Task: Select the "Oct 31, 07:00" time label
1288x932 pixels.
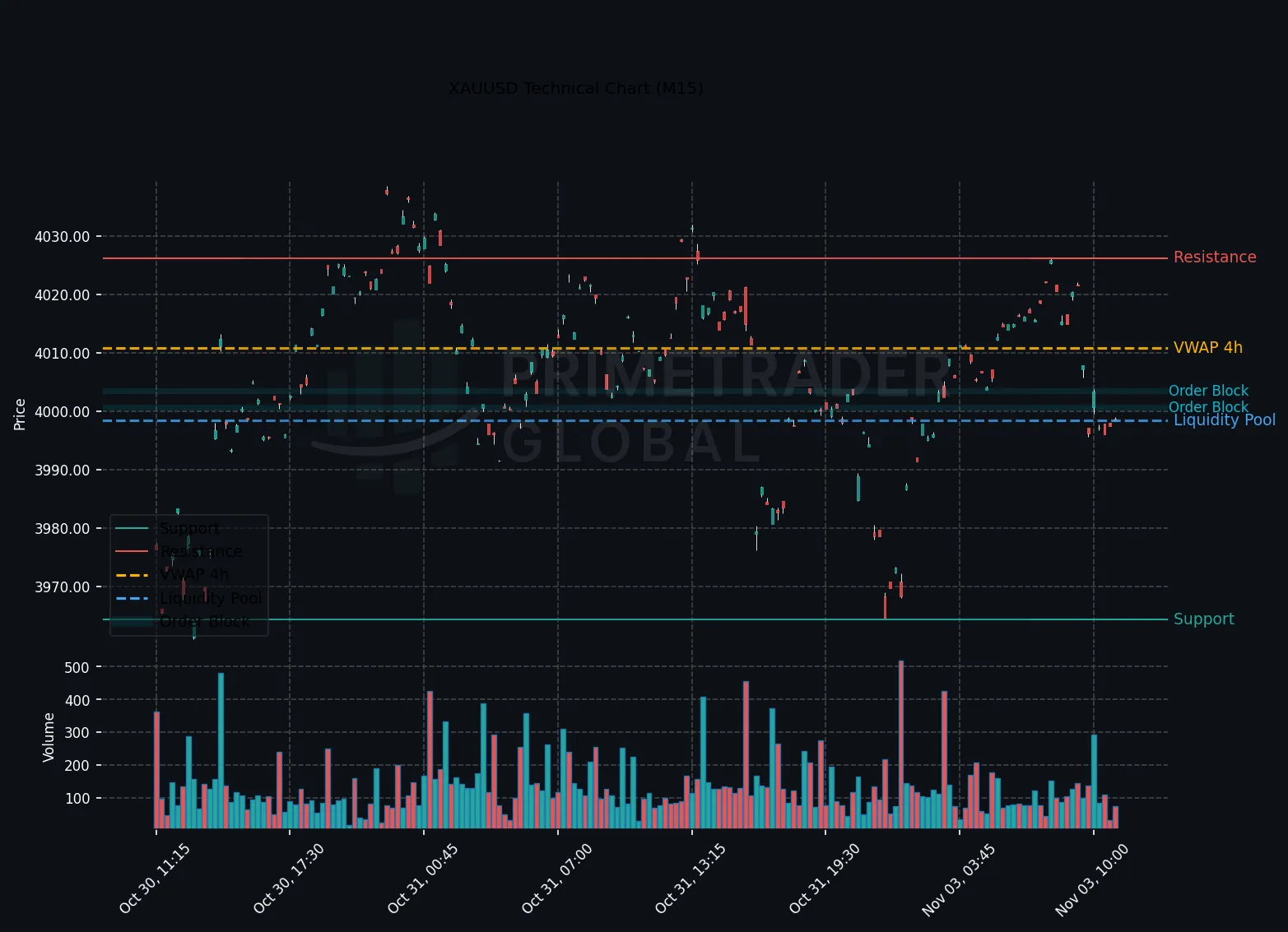Action: (557, 879)
